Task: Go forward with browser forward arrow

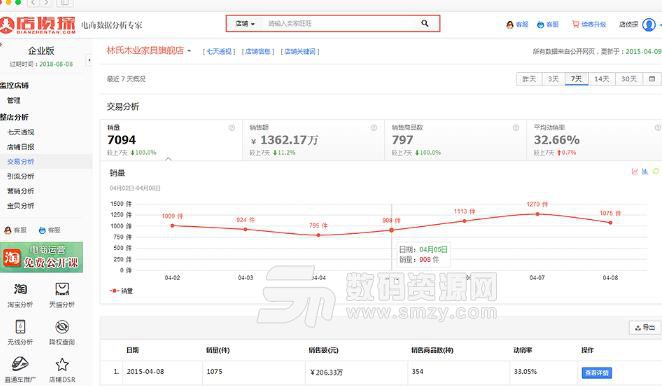Action: pos(46,3)
